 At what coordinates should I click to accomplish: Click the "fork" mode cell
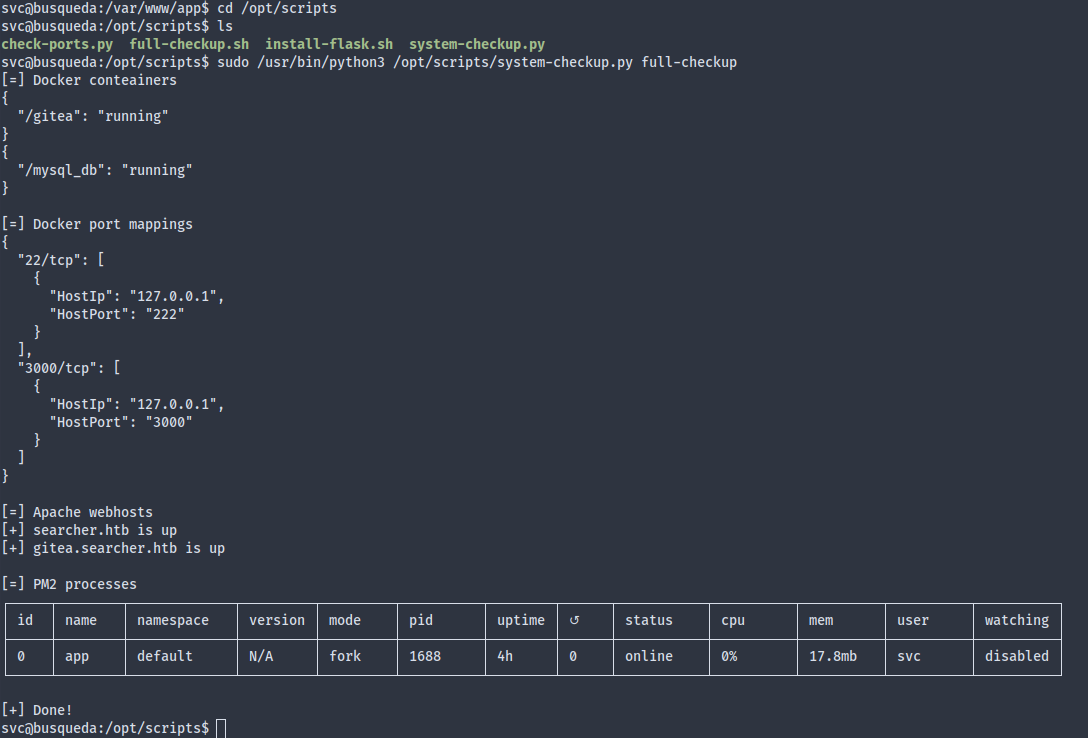[x=345, y=656]
